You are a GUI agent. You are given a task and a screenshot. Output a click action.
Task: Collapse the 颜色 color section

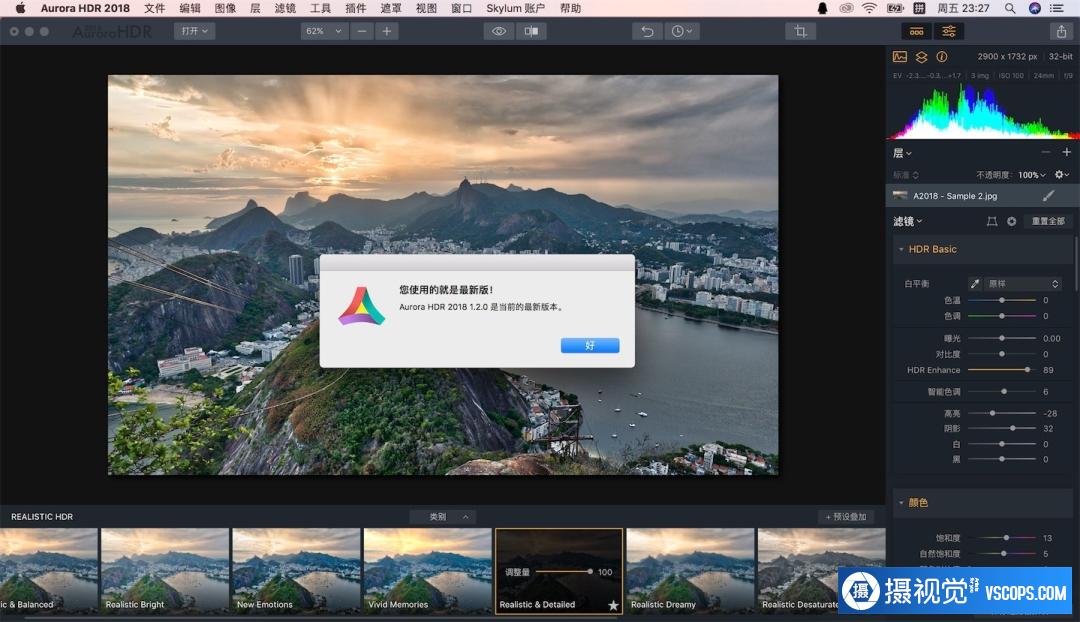point(901,503)
